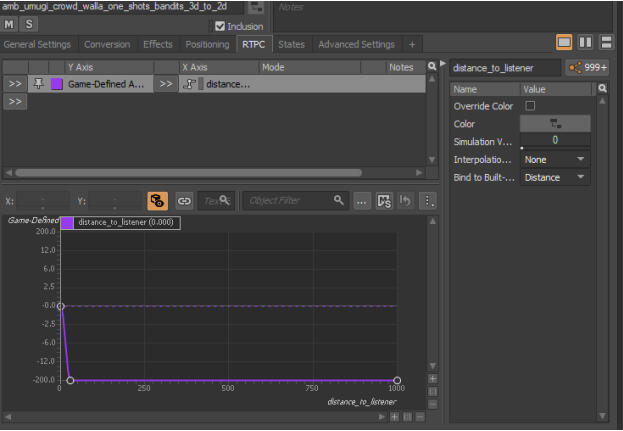Image resolution: width=623 pixels, height=431 pixels.
Task: Click the 999+ references button
Action: (587, 68)
